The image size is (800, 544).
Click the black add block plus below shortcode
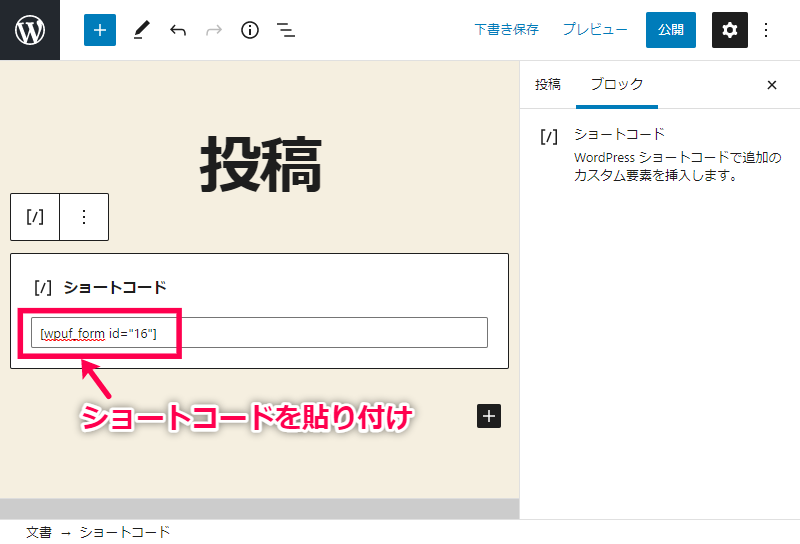click(x=489, y=416)
